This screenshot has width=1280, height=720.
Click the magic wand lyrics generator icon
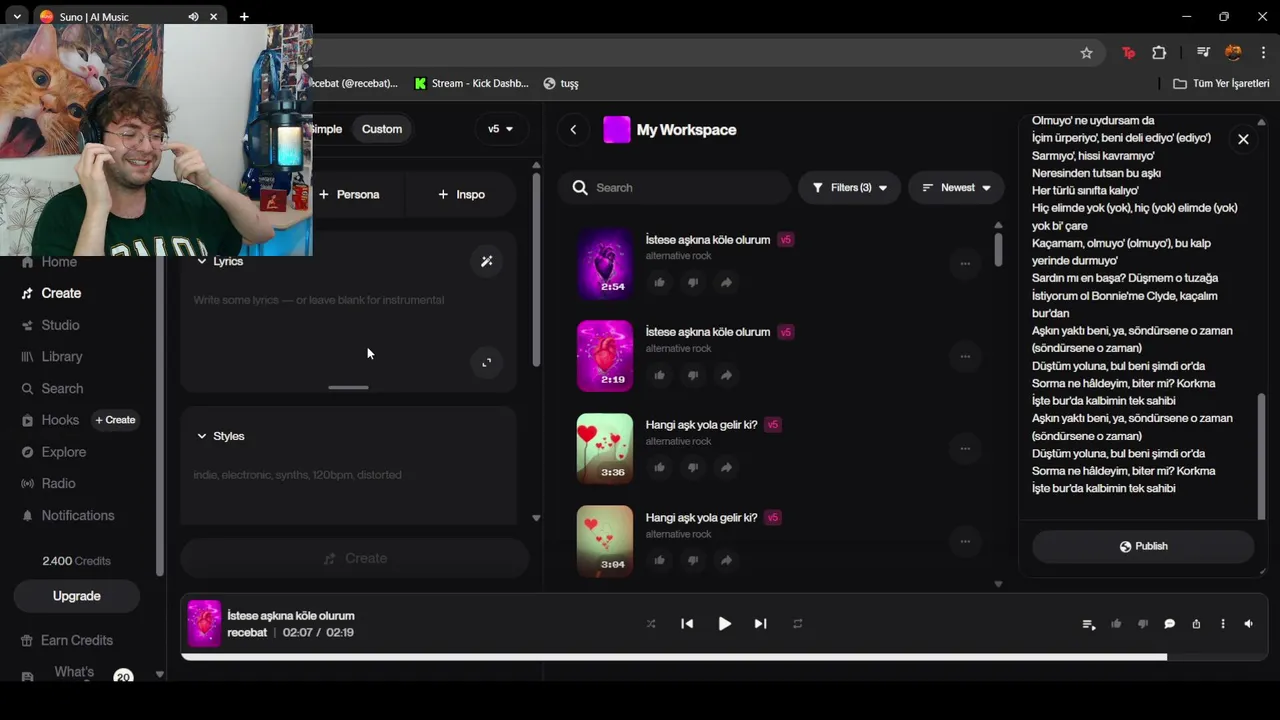click(486, 261)
